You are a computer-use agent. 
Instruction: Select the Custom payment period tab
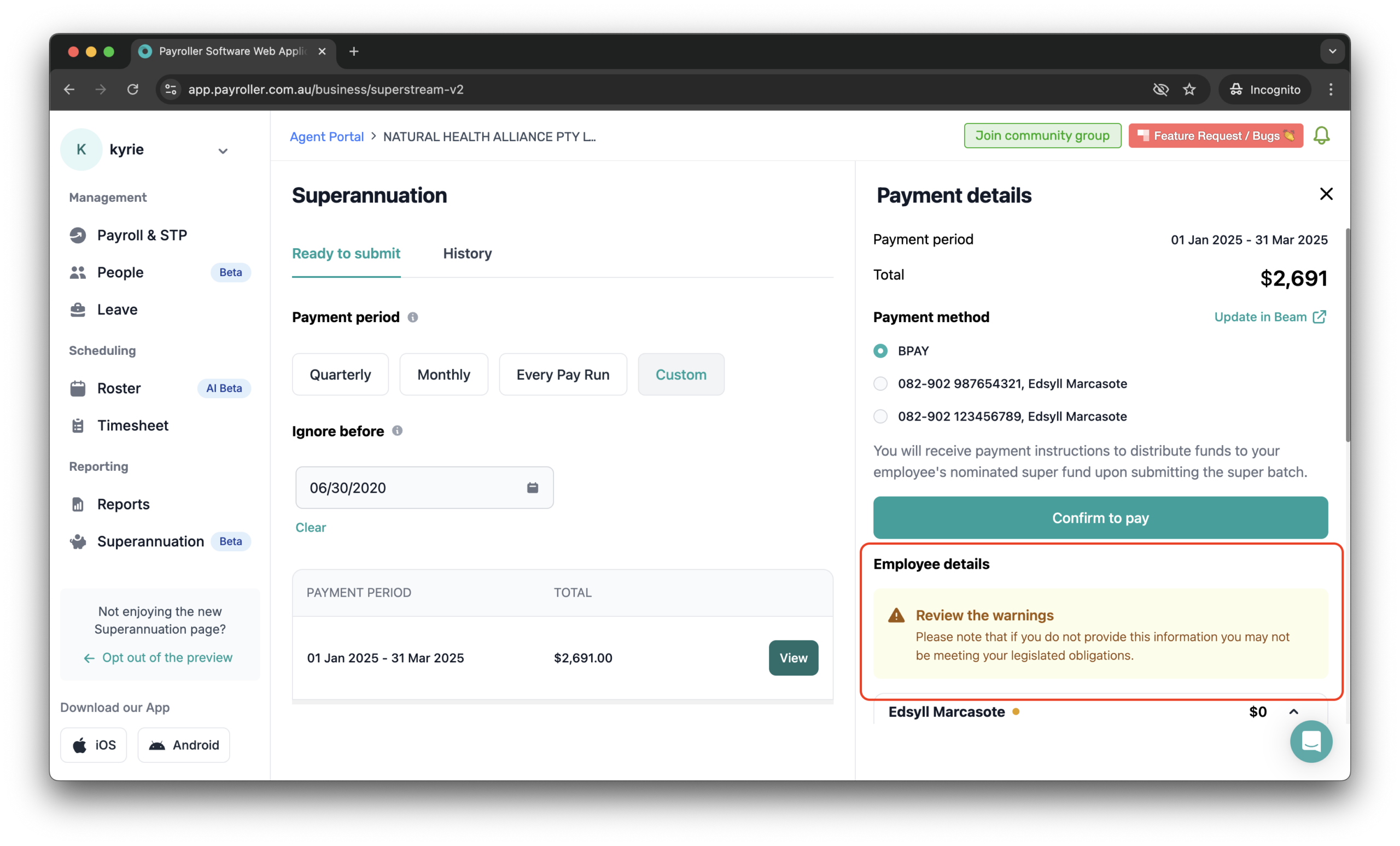(681, 374)
